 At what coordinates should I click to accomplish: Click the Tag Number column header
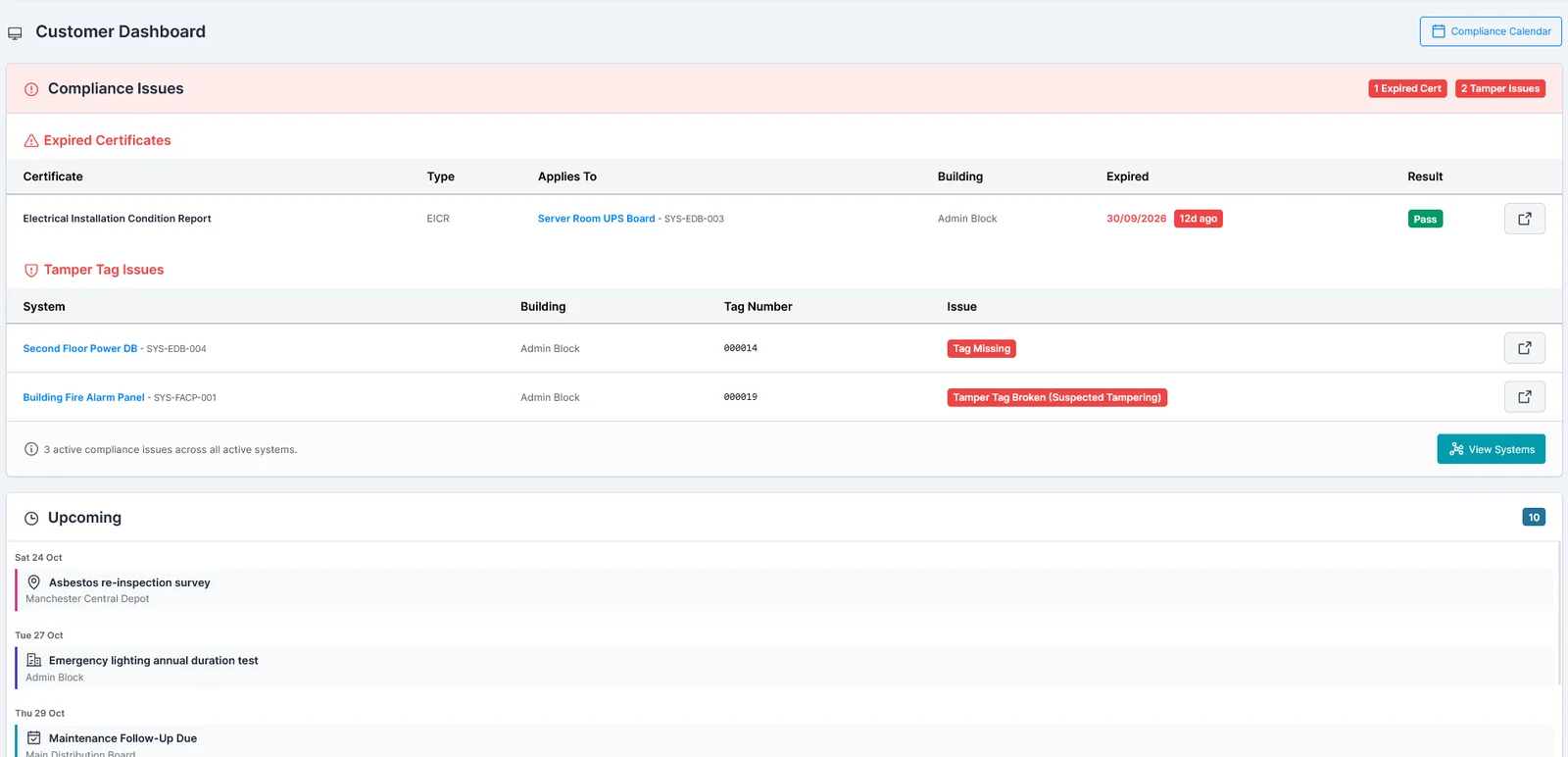click(759, 307)
